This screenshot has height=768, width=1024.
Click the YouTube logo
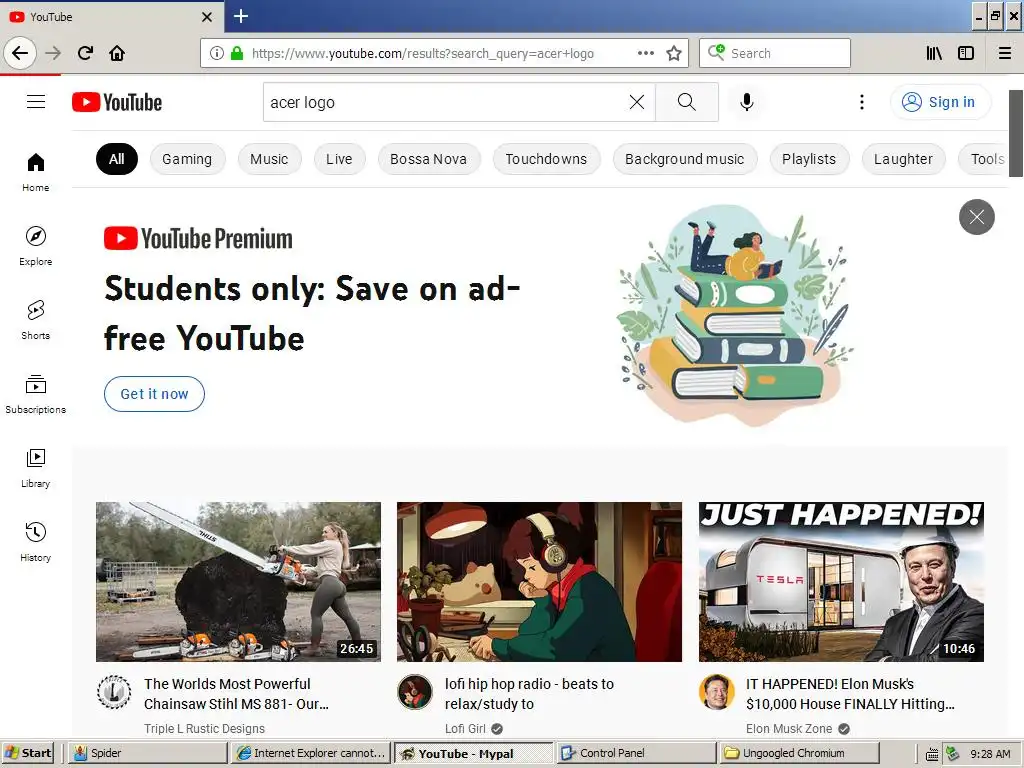click(117, 102)
